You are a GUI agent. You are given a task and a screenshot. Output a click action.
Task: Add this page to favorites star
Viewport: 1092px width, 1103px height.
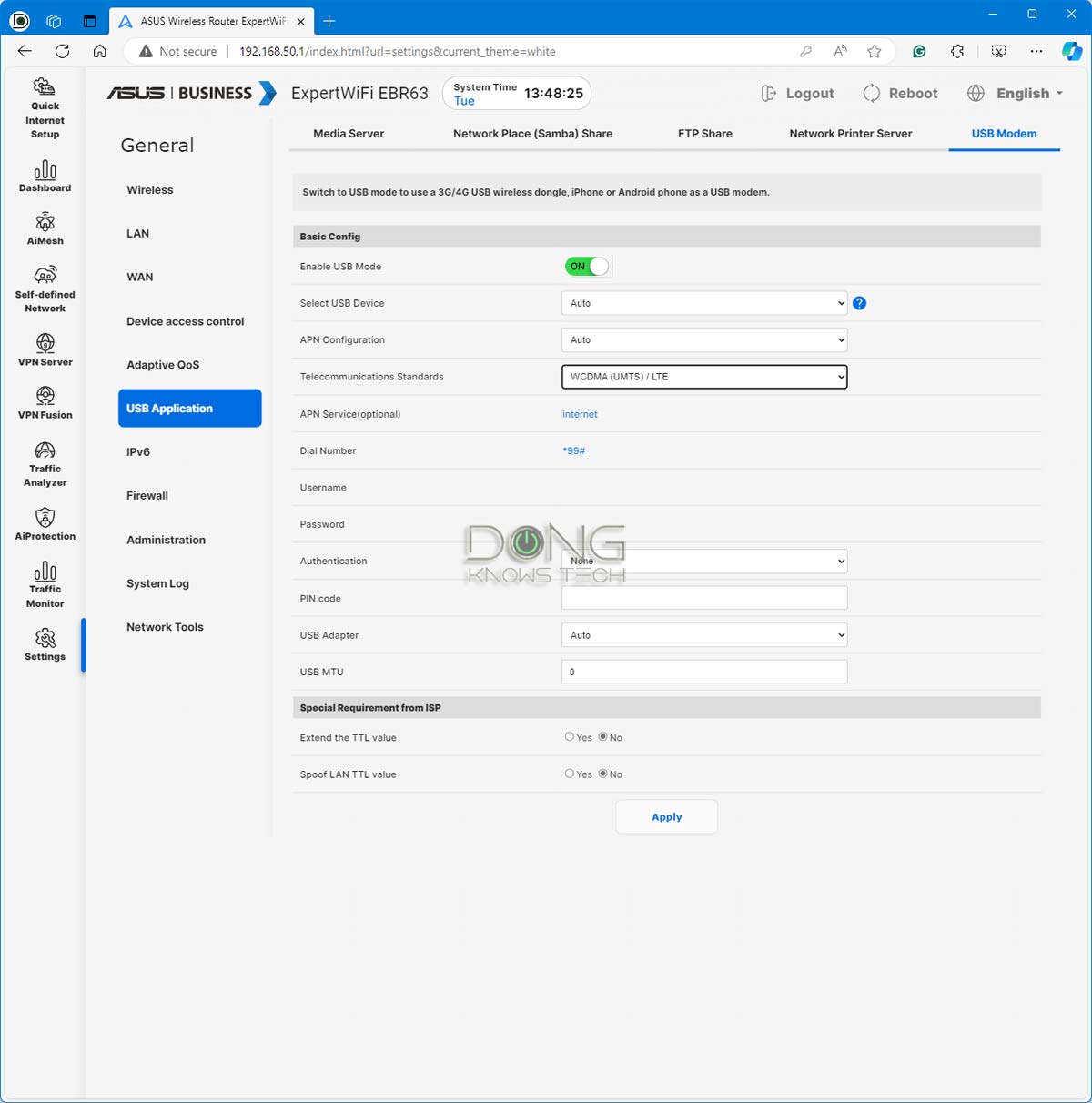point(875,51)
